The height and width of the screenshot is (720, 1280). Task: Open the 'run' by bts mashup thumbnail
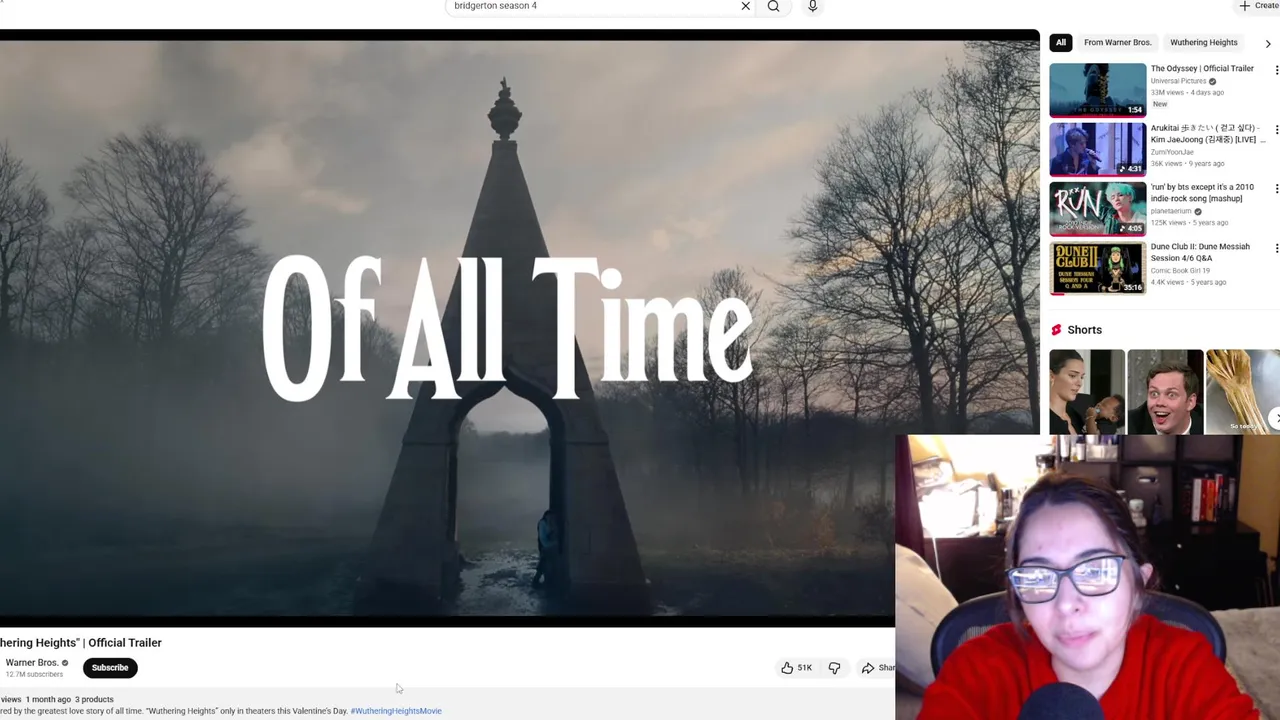tap(1098, 208)
